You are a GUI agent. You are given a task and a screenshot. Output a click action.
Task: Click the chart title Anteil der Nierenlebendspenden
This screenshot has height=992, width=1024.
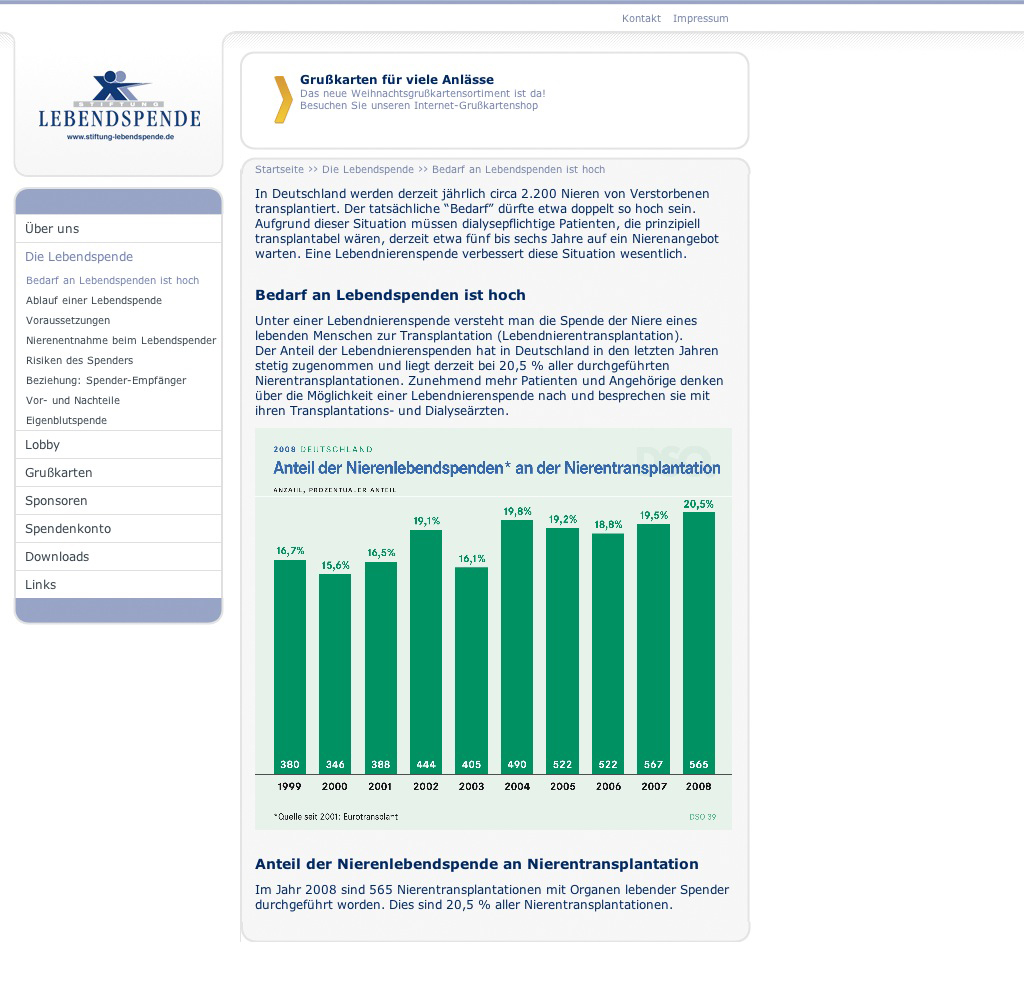click(496, 468)
